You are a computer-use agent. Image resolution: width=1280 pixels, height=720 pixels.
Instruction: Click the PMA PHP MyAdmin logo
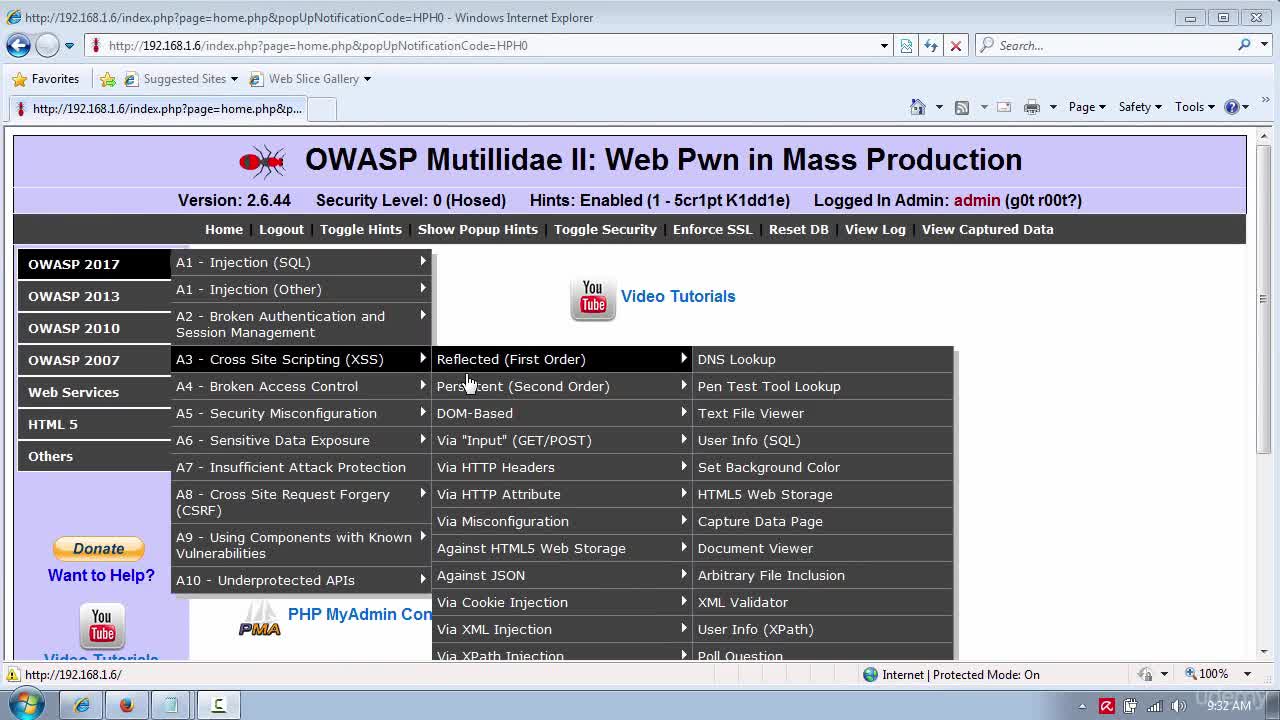(x=259, y=617)
